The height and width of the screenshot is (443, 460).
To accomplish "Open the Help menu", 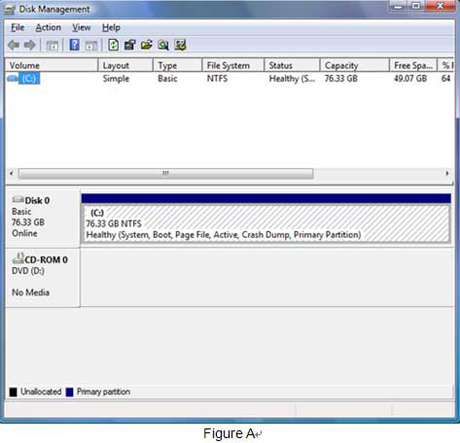I will [111, 27].
